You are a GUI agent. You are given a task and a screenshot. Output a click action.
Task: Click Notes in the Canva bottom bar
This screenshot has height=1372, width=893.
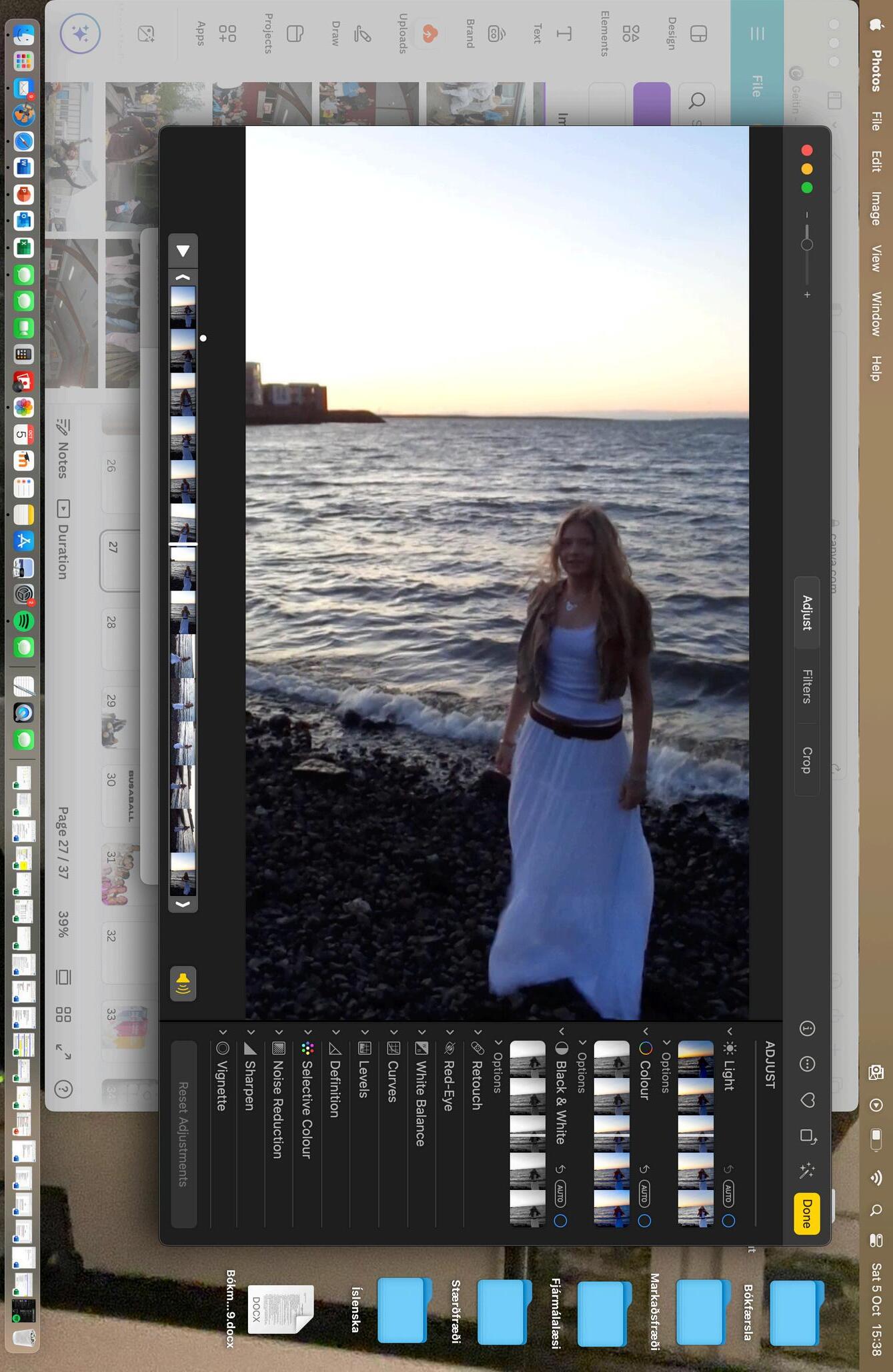point(63,449)
